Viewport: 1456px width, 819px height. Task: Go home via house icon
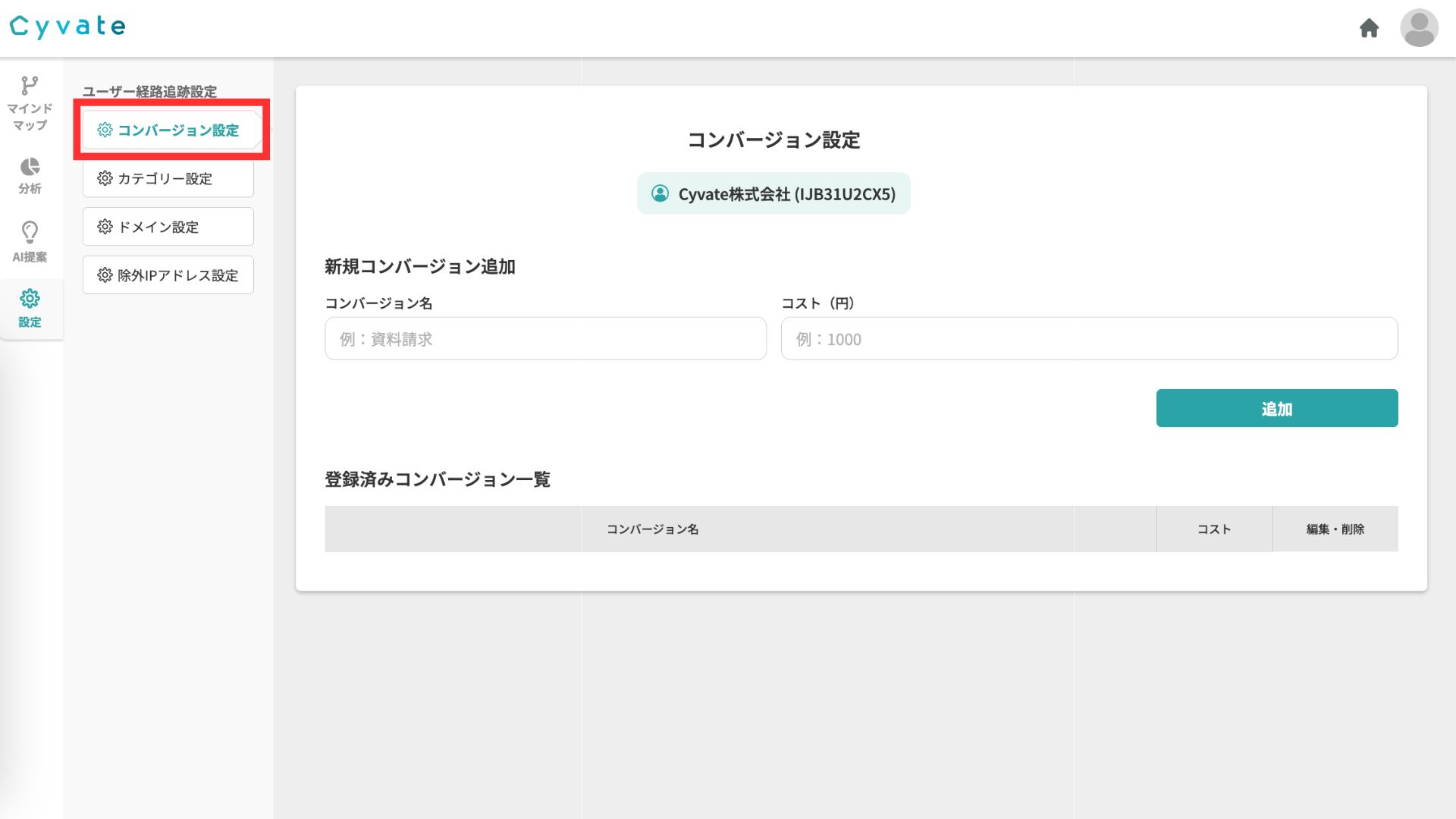1369,29
